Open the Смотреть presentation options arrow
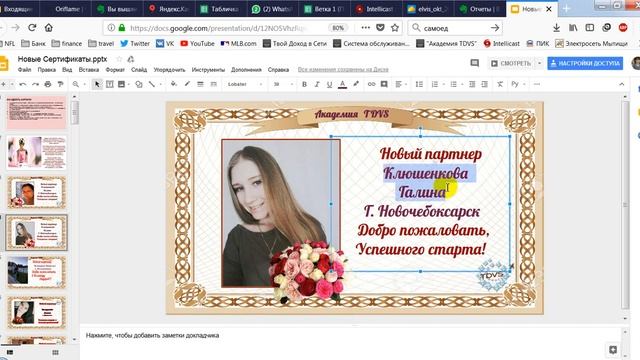640x360 pixels. (539, 63)
